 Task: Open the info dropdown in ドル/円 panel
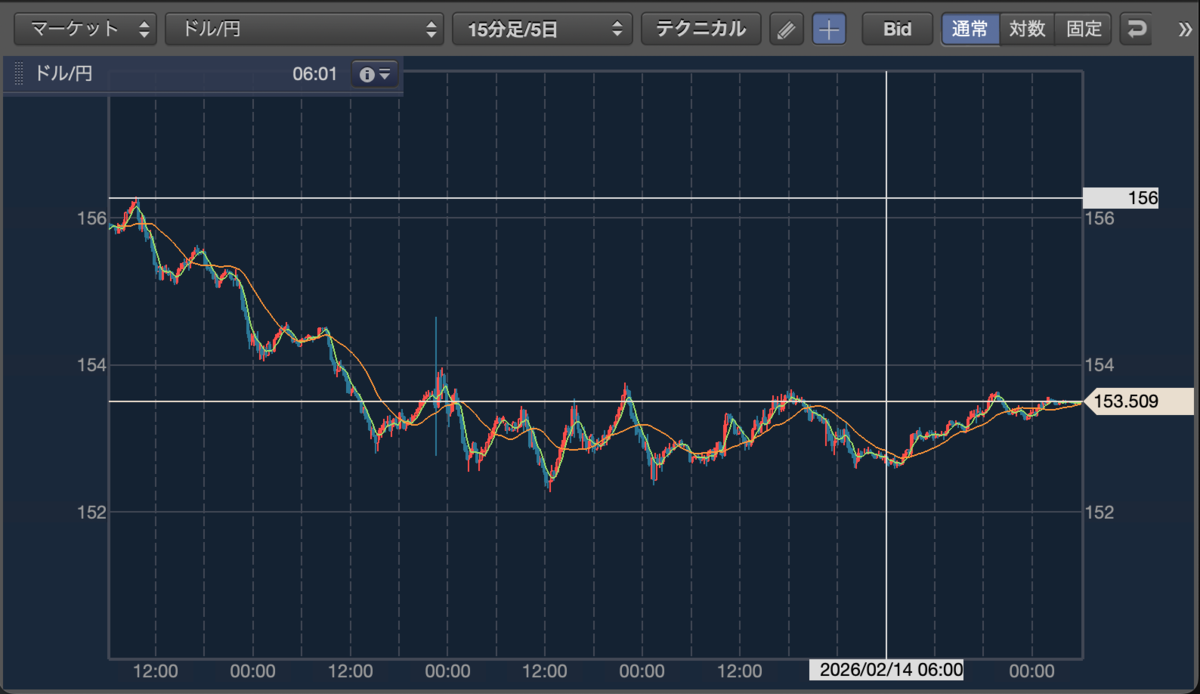(x=375, y=74)
